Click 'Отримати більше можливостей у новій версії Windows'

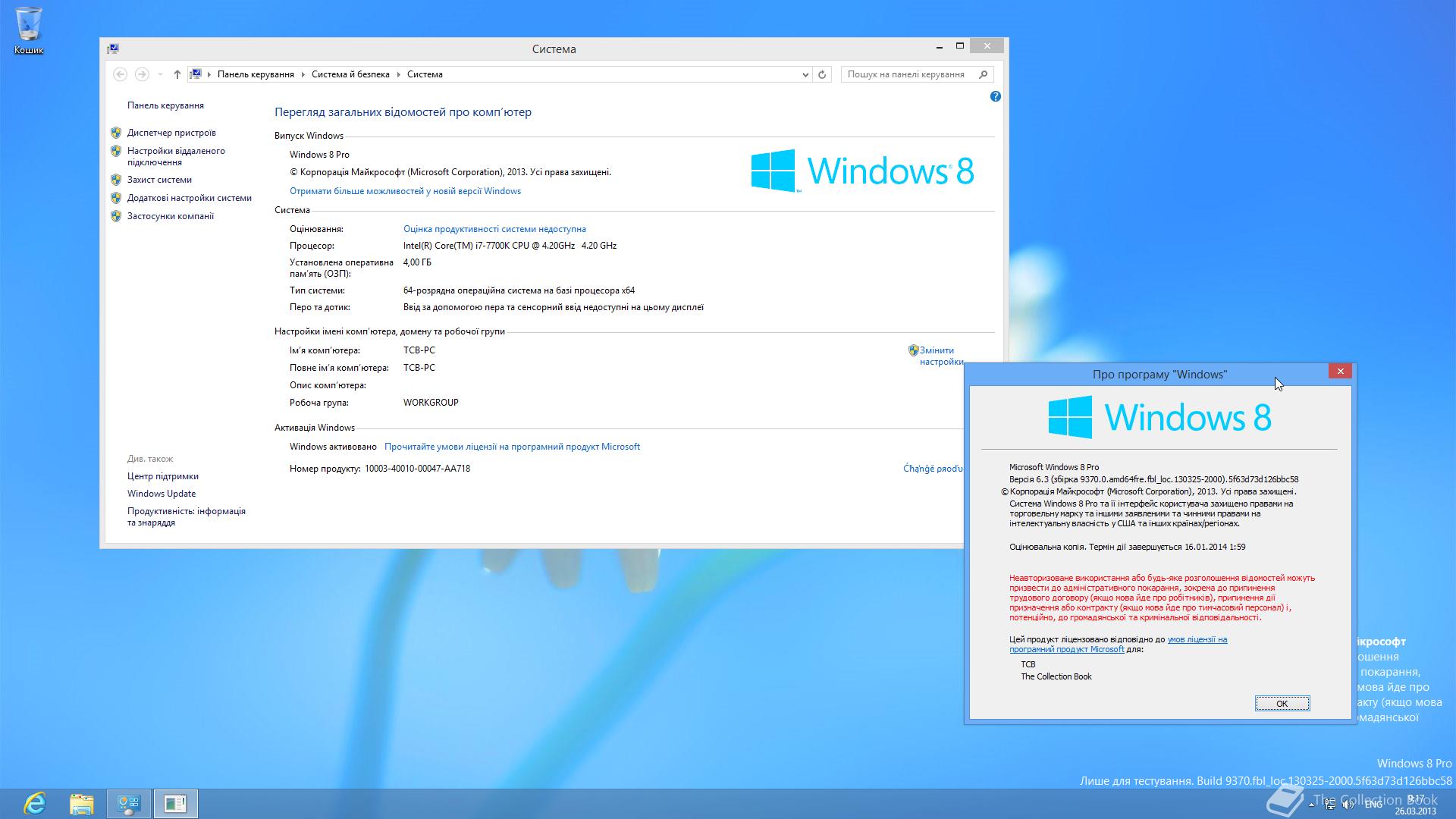(x=405, y=191)
